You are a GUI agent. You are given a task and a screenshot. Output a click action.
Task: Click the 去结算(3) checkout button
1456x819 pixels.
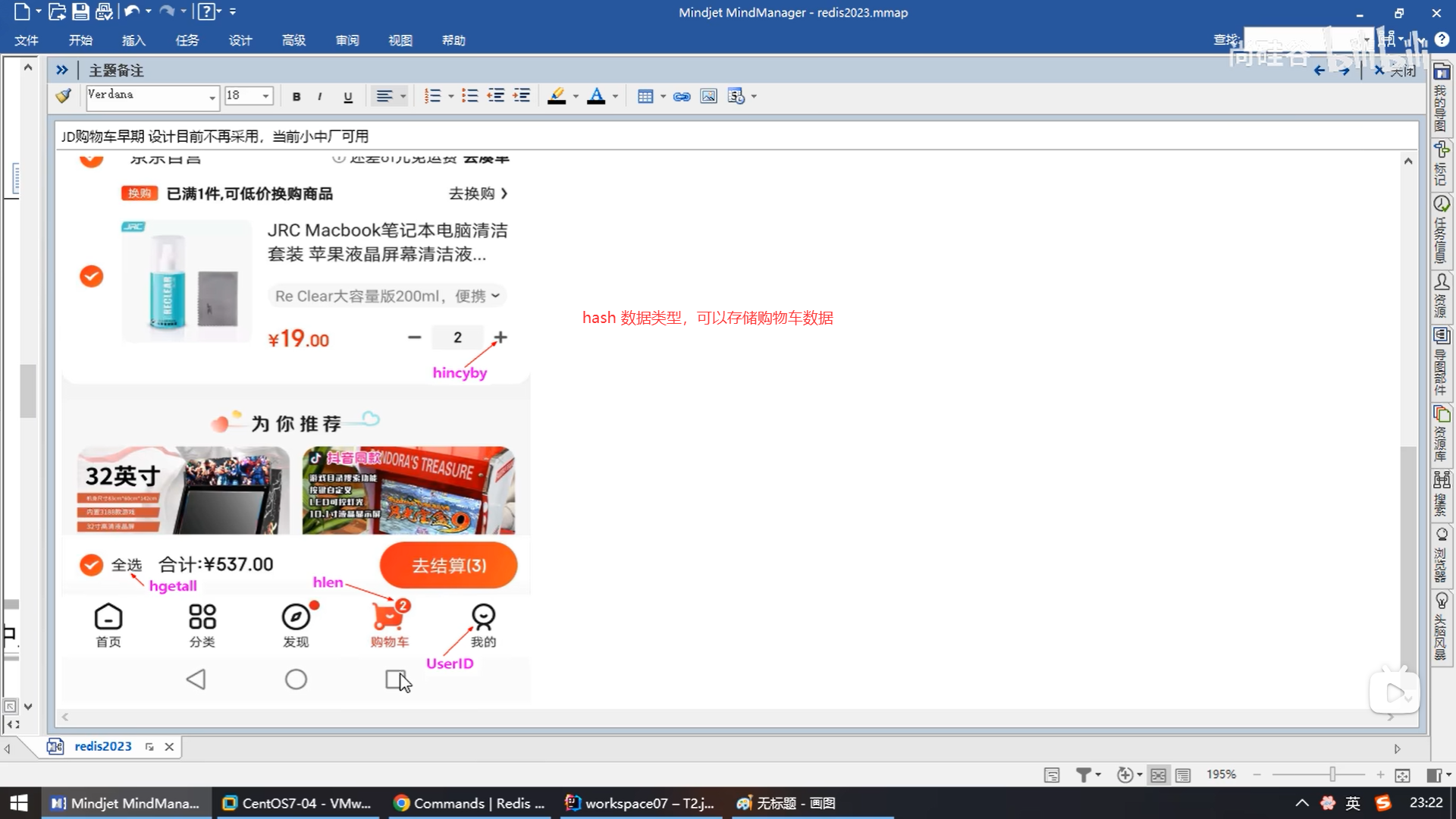point(448,565)
